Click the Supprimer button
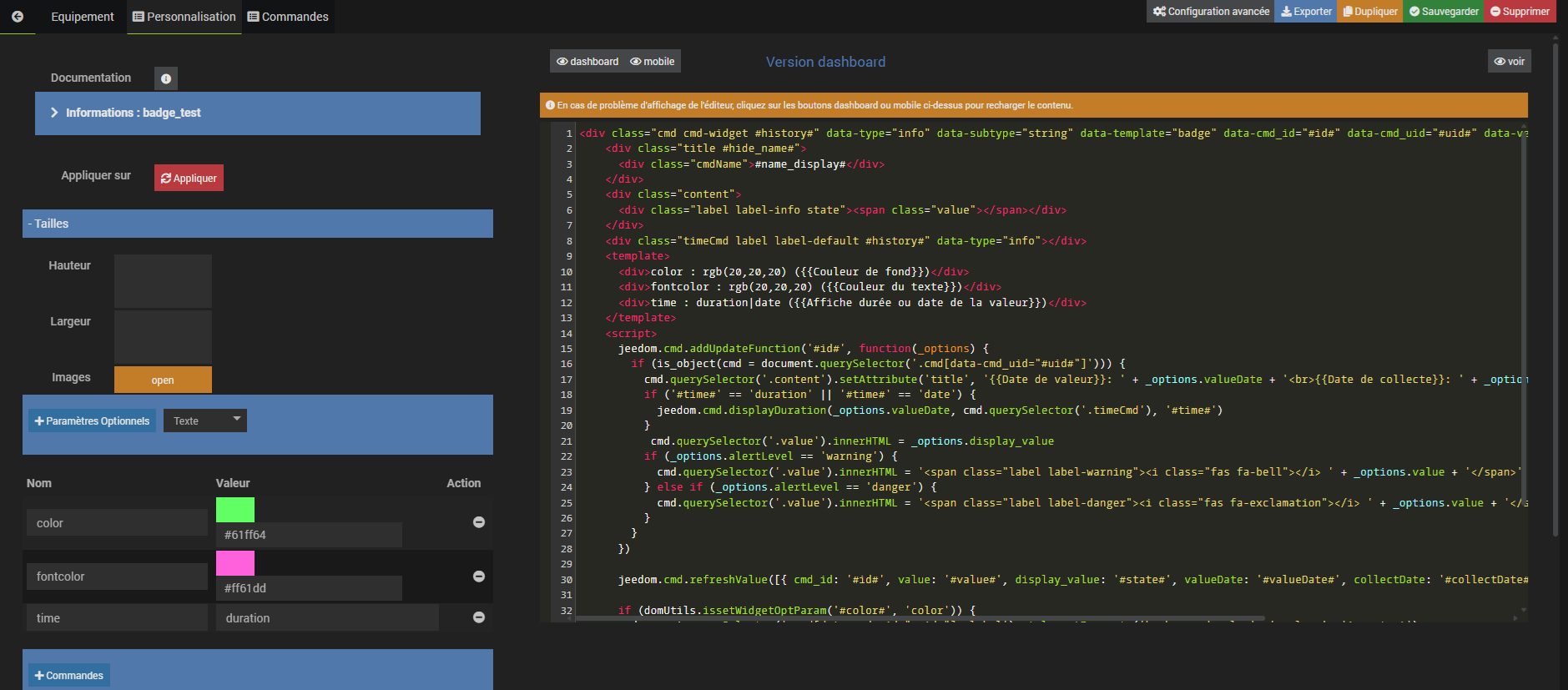Screen dimensions: 1568x690 coord(1520,12)
